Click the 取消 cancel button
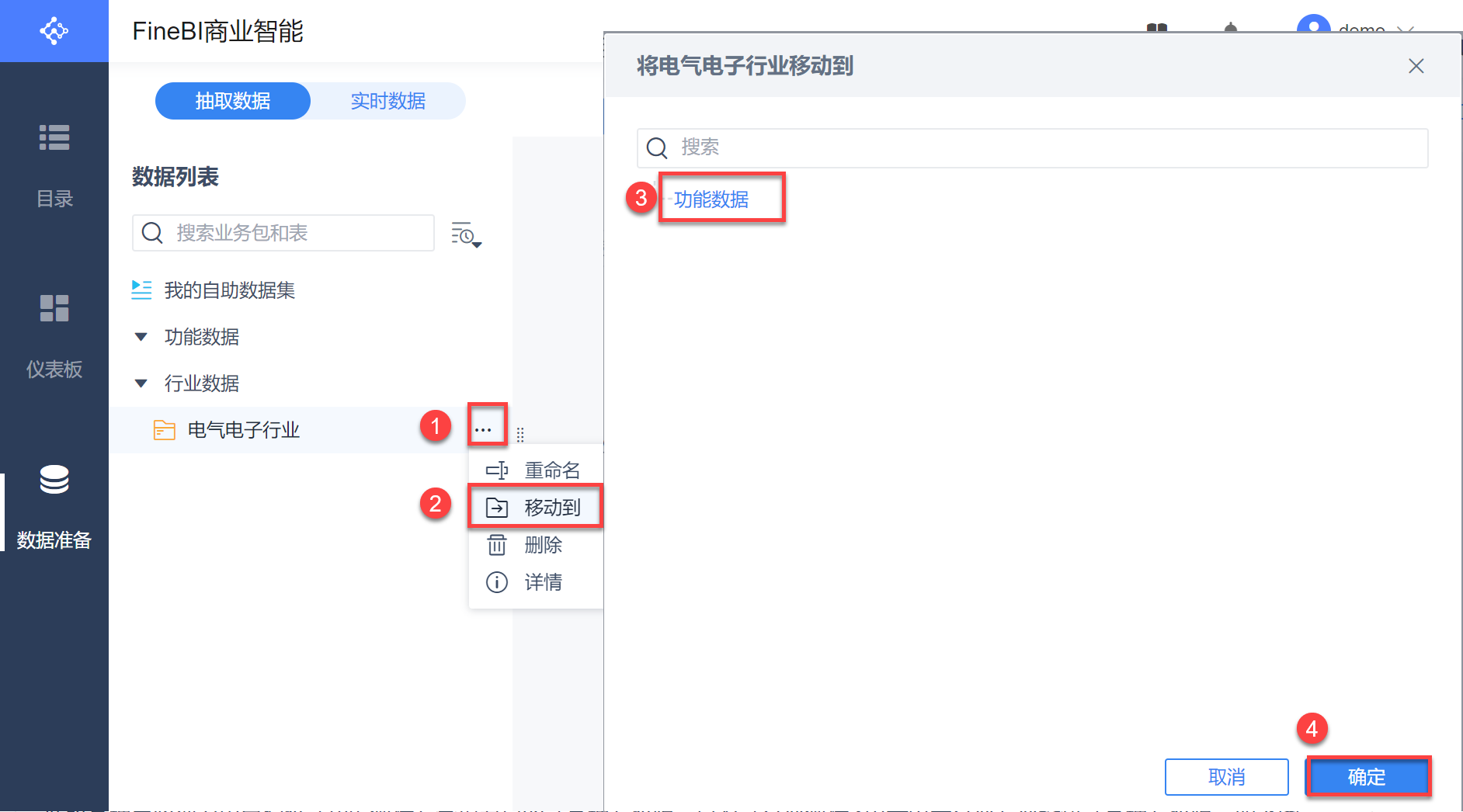1463x812 pixels. (x=1226, y=777)
